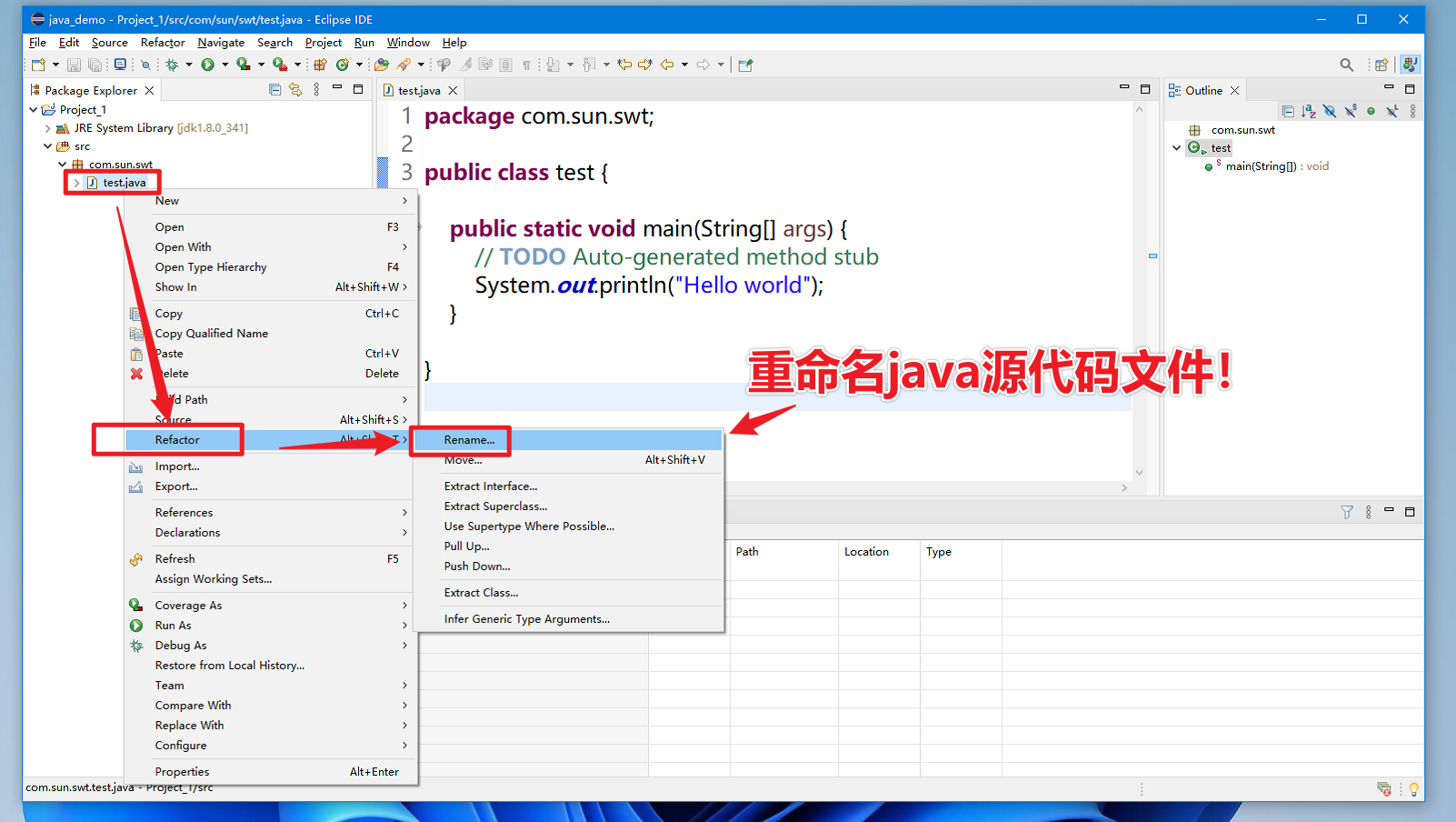Select Refactor in context menu
This screenshot has width=1456, height=822.
(x=272, y=440)
